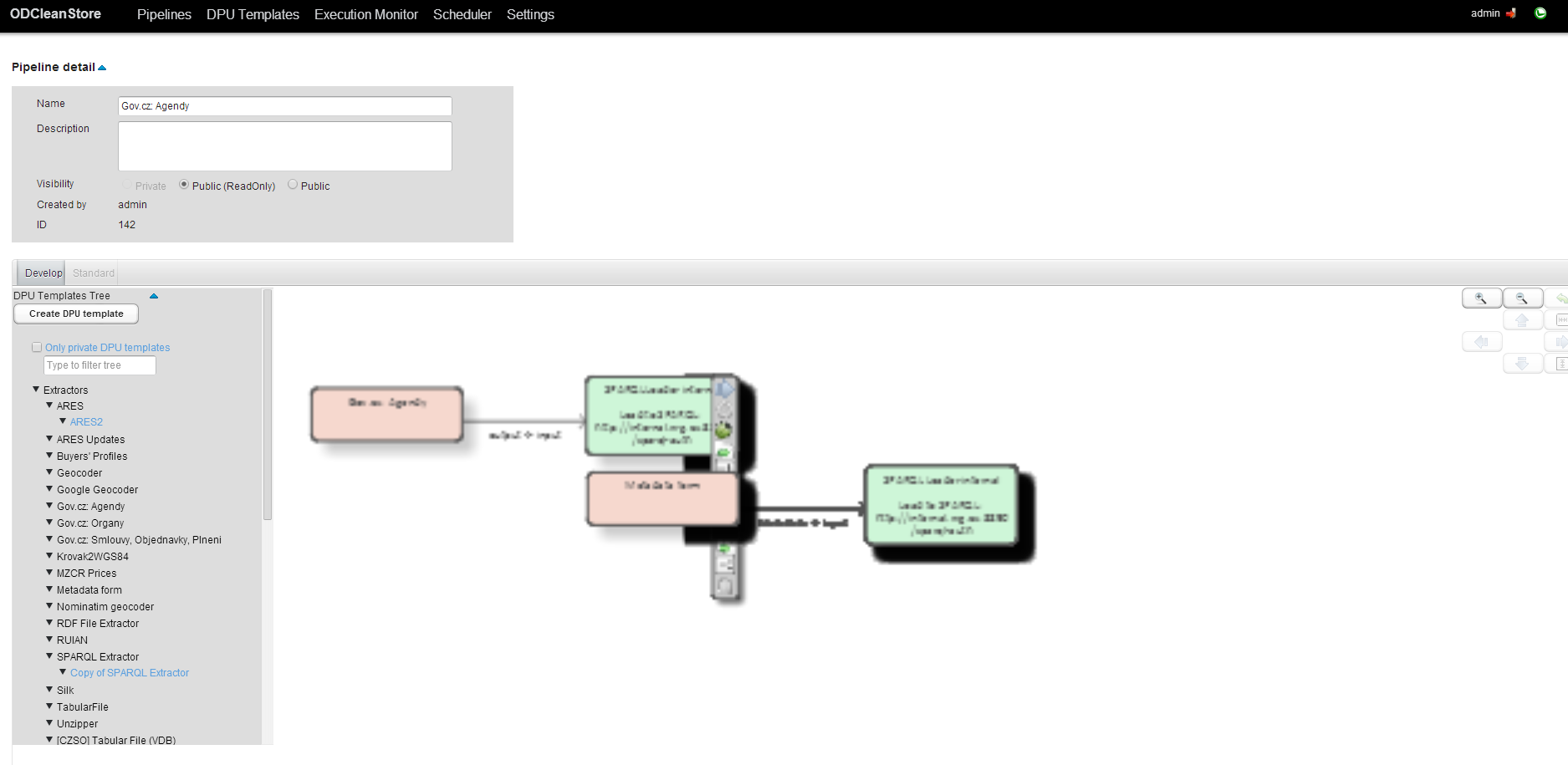Click the bottom trash icon of node toolbar

[x=725, y=587]
